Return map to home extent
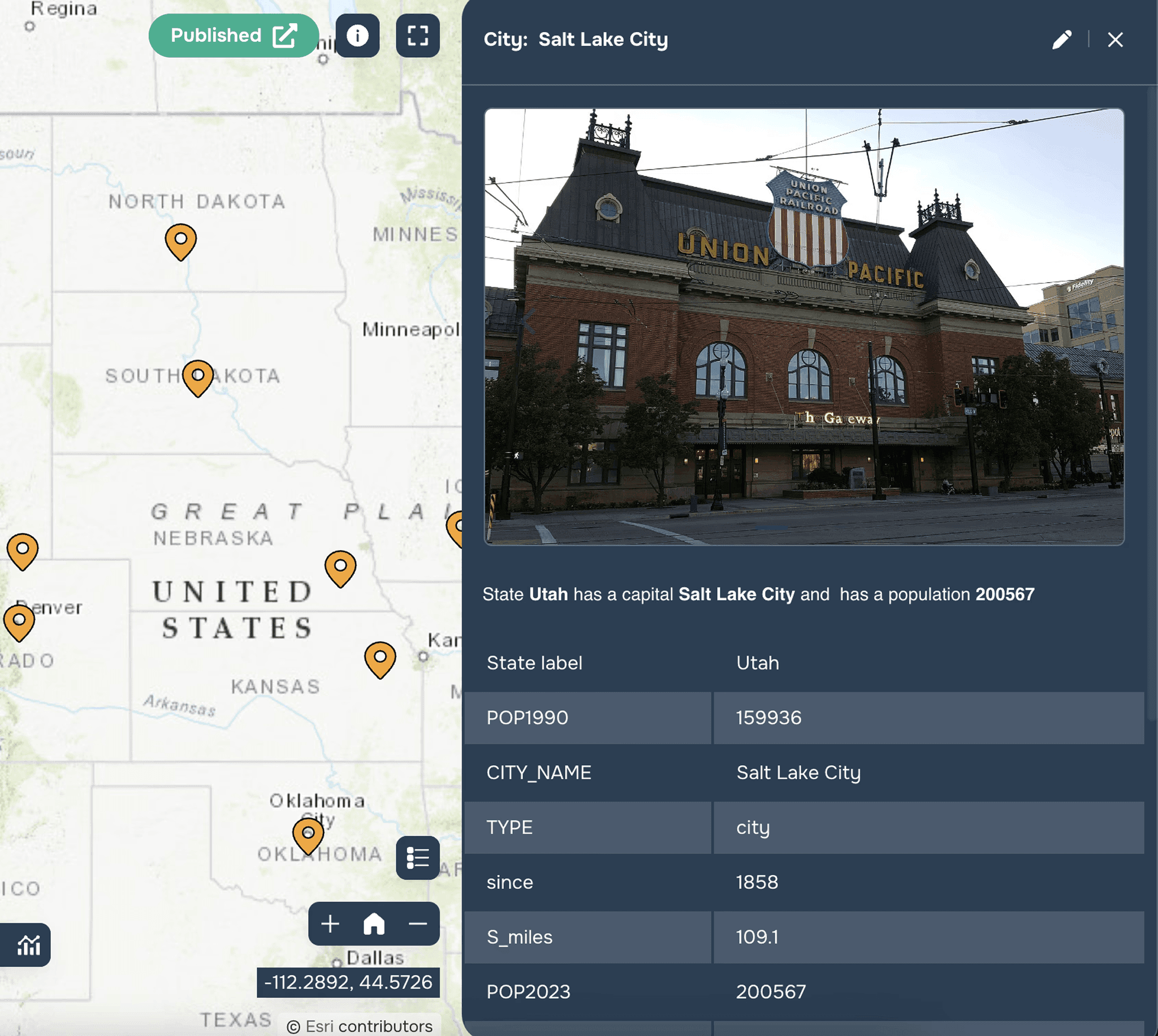The width and height of the screenshot is (1158, 1036). tap(374, 923)
